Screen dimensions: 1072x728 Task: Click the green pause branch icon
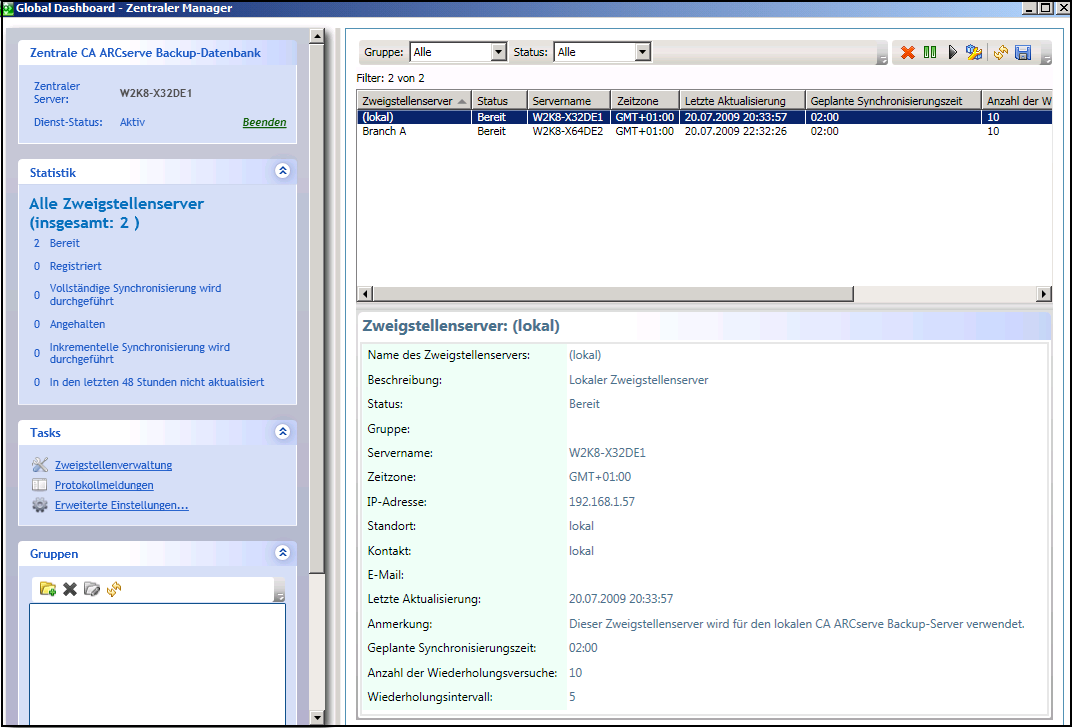(930, 52)
